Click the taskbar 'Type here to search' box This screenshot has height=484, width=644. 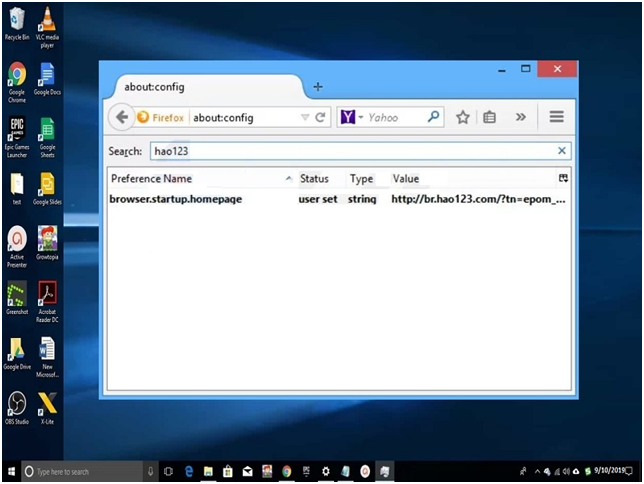point(82,471)
